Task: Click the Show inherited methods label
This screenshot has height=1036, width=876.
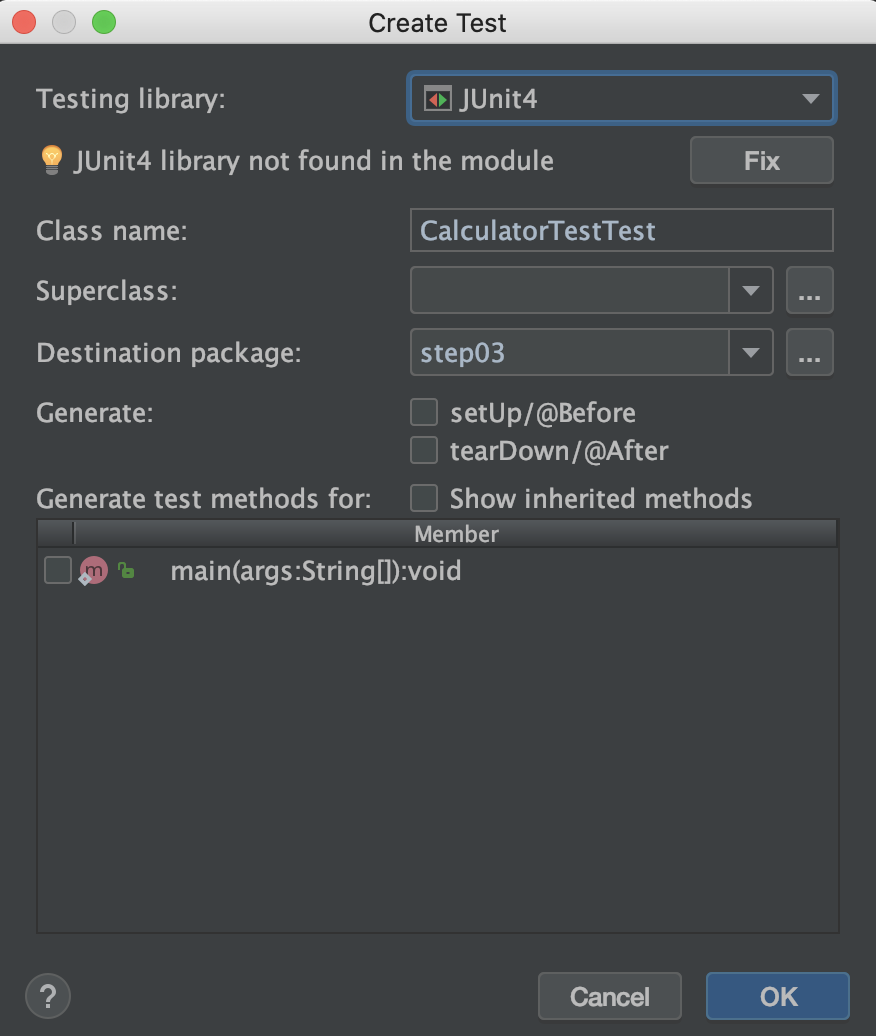Action: click(x=601, y=499)
